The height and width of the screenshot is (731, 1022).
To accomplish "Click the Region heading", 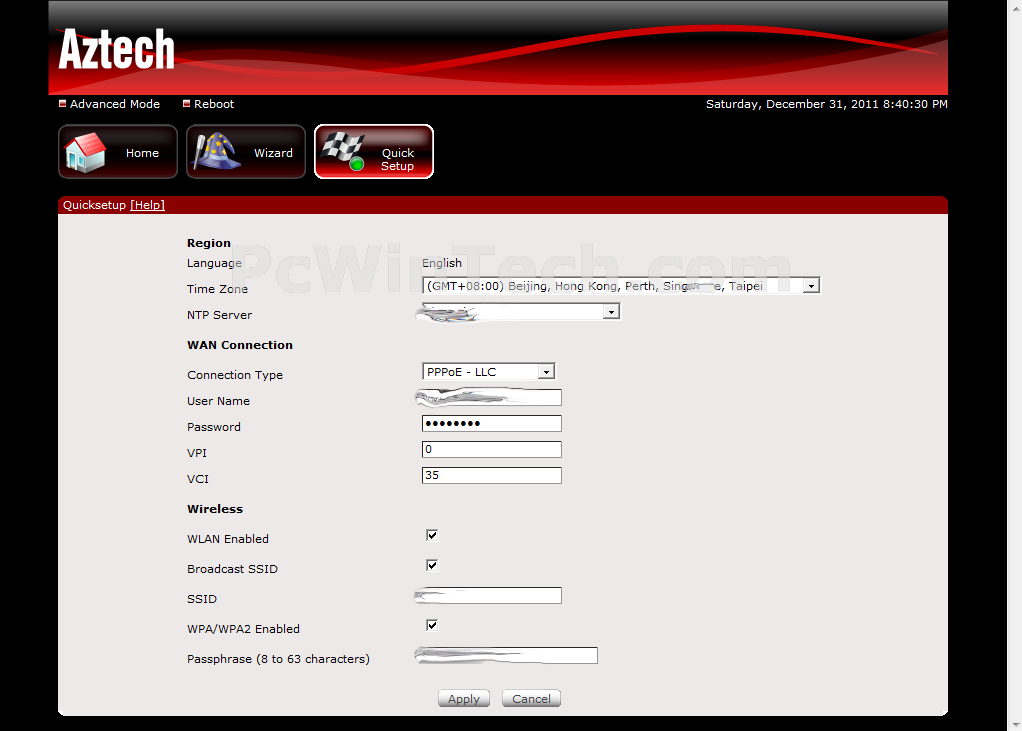I will 209,243.
